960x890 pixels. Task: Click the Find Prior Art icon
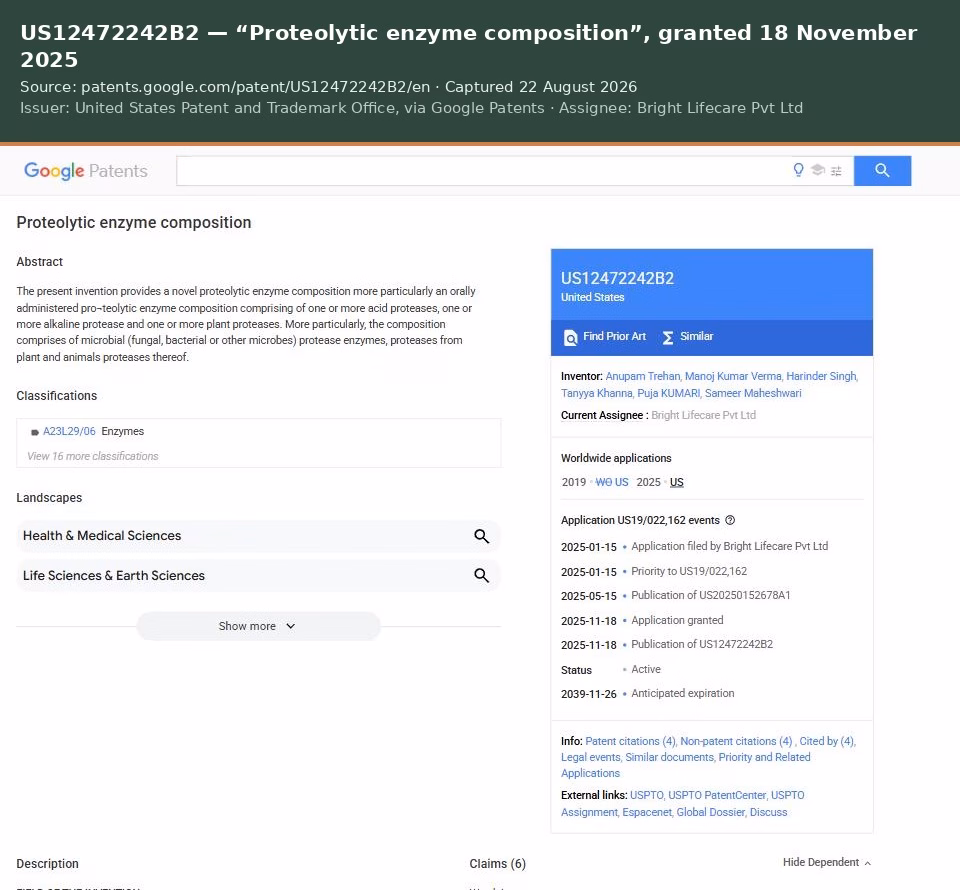click(x=570, y=337)
